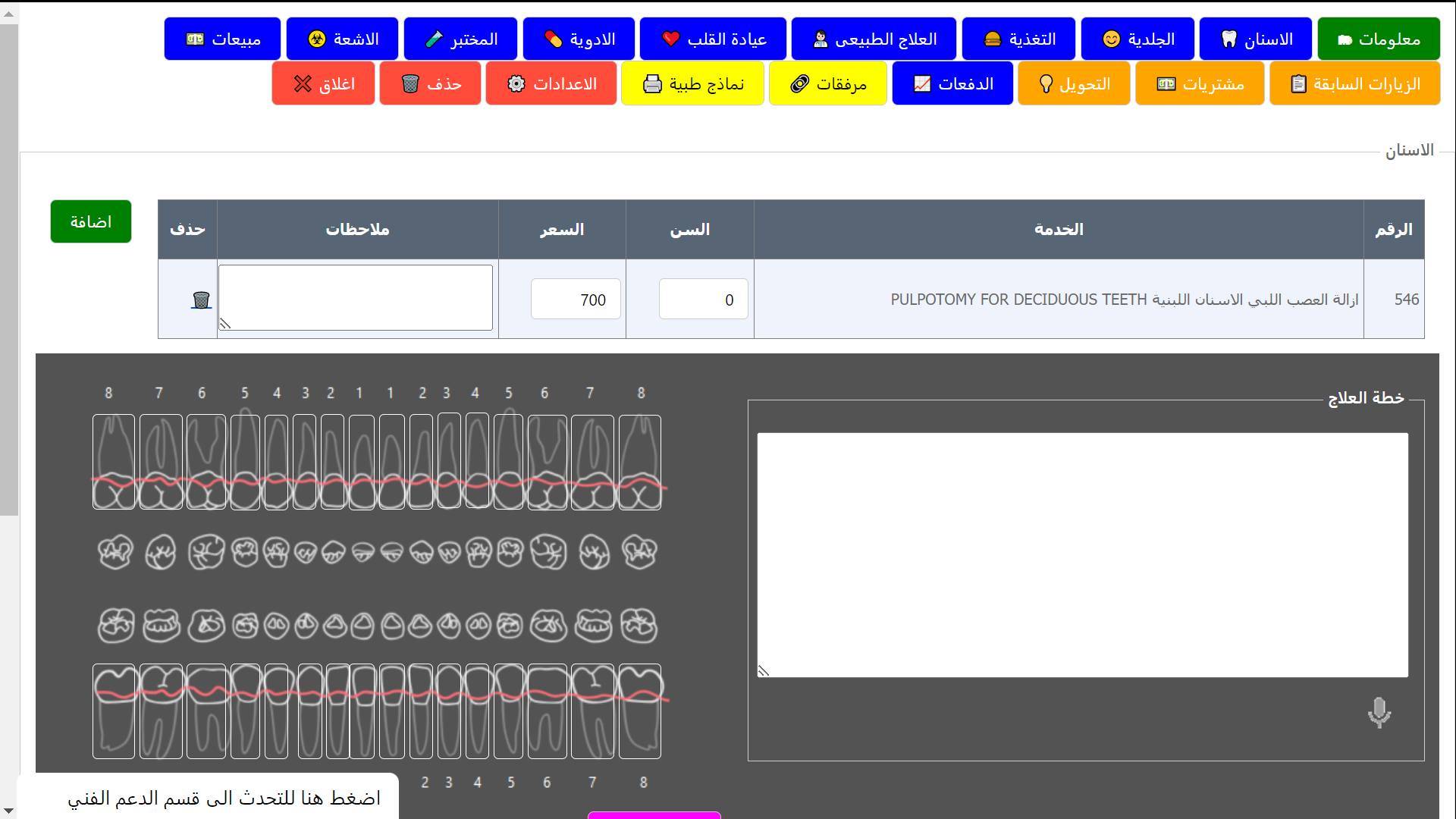Open the الدفعات payments section

click(x=952, y=83)
